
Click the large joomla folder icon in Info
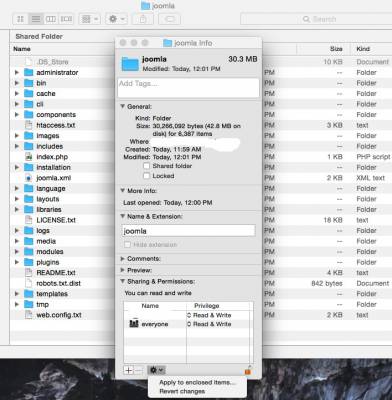point(130,63)
